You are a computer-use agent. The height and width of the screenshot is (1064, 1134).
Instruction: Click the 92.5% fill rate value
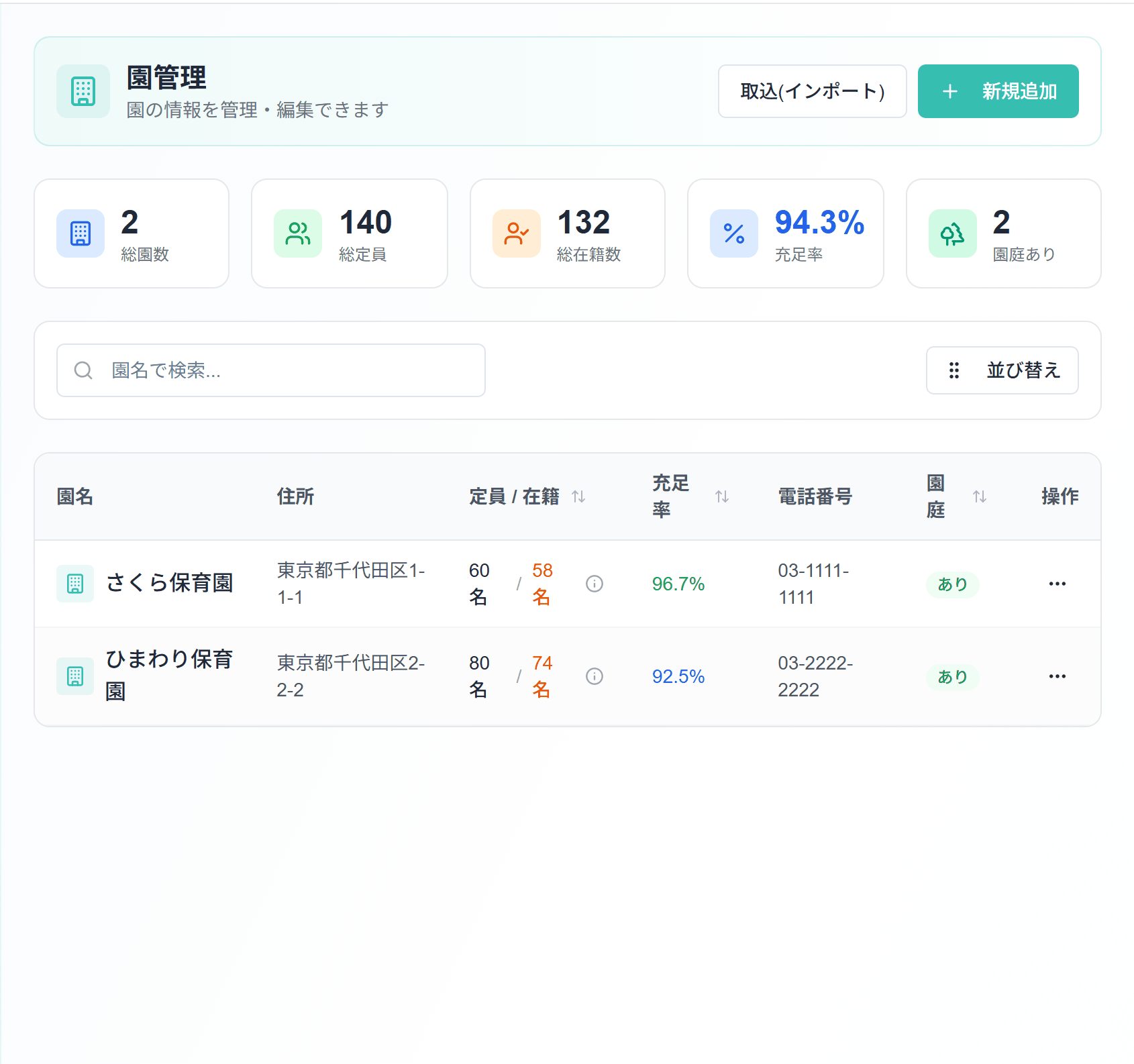[x=678, y=676]
